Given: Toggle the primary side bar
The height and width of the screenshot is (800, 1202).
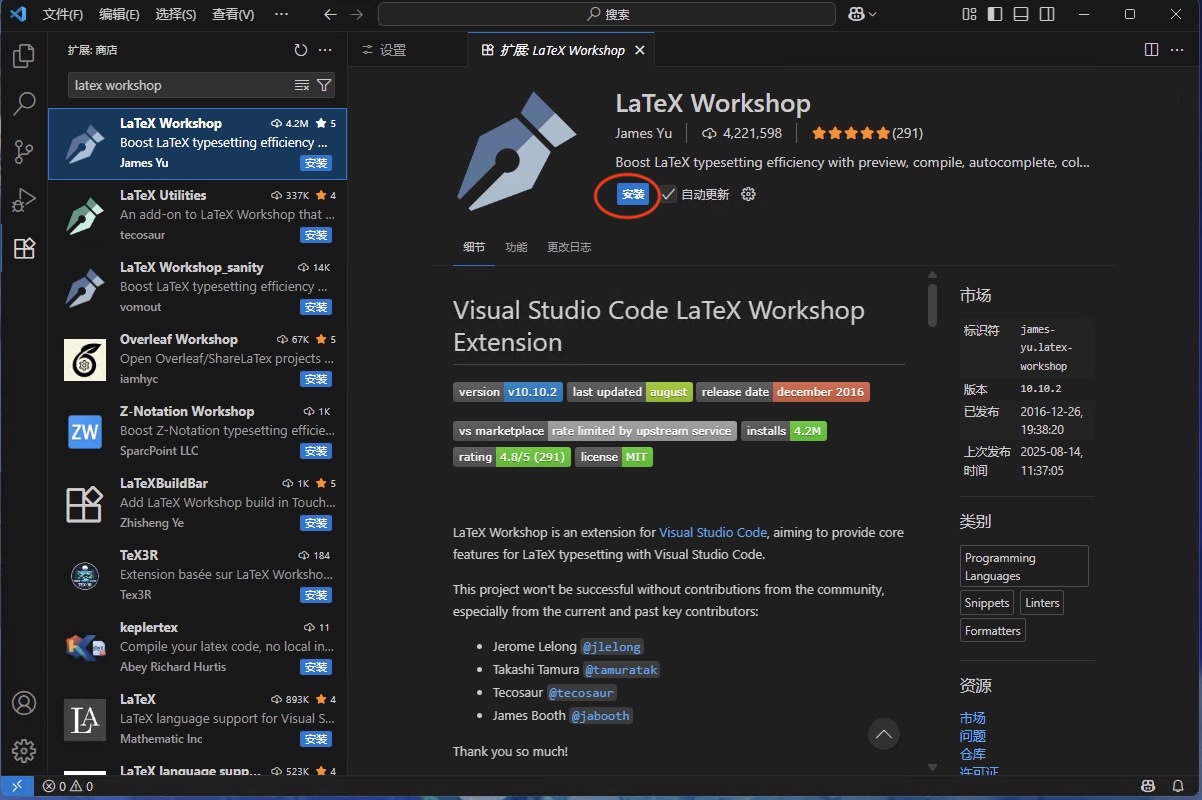Looking at the screenshot, I should [x=995, y=14].
